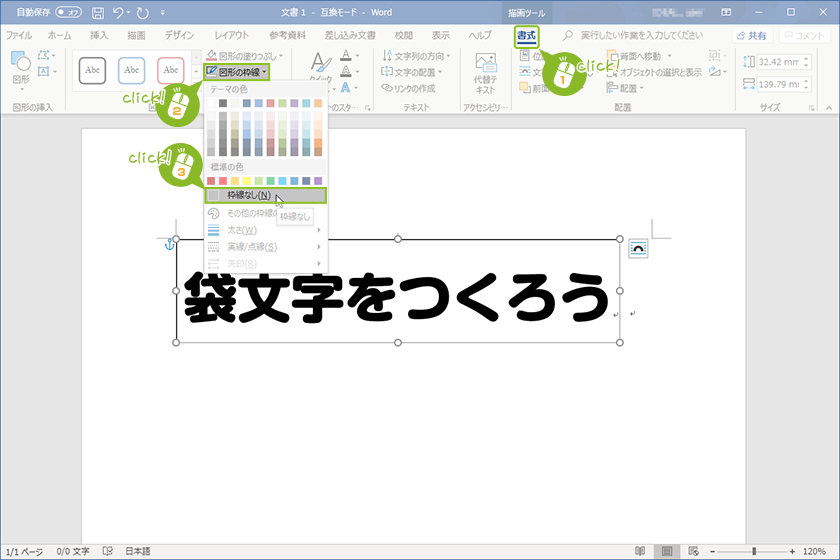Open 文字の配置 text alignment
The image size is (840, 560).
(x=411, y=72)
